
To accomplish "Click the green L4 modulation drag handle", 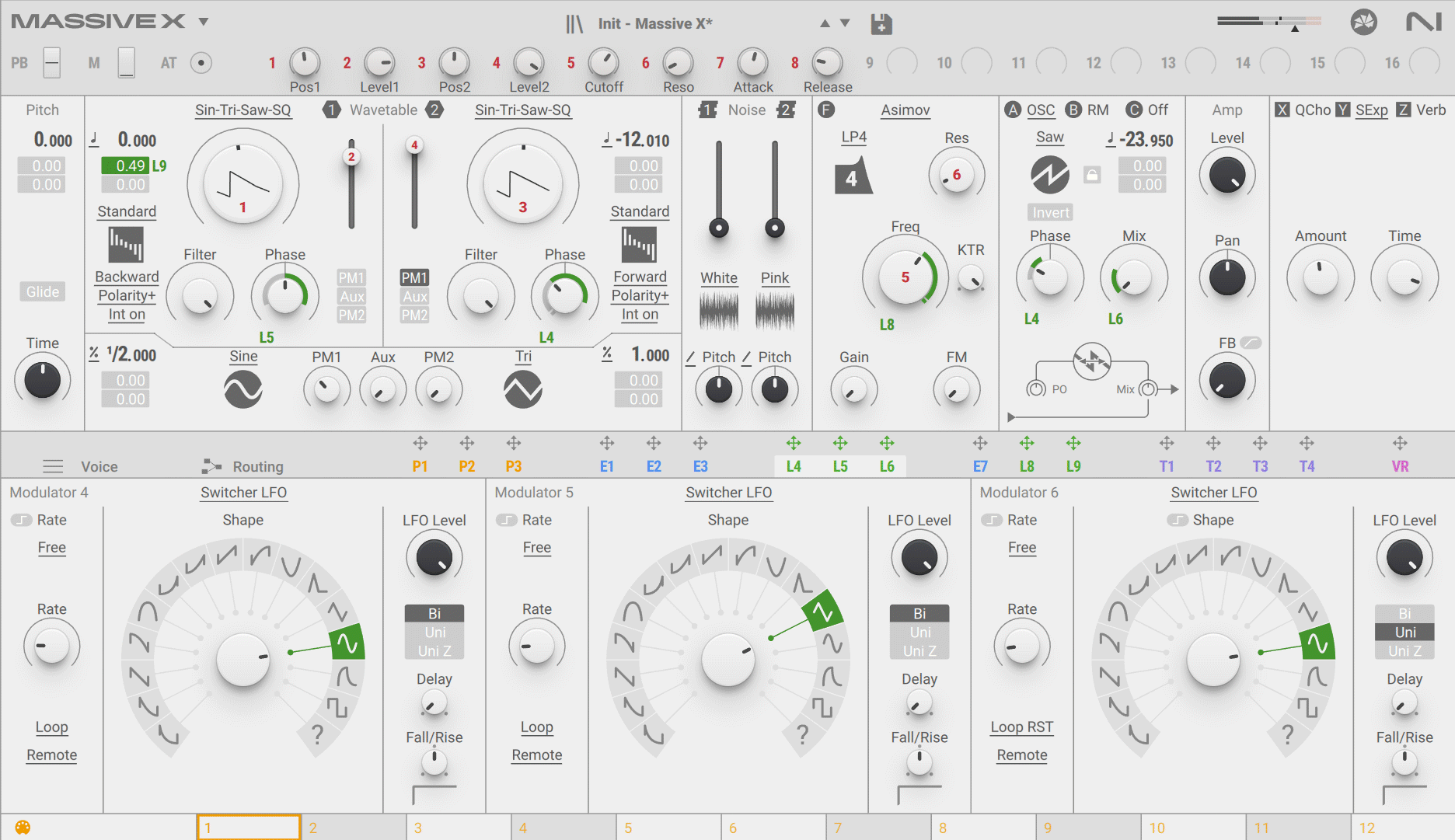I will [x=794, y=443].
